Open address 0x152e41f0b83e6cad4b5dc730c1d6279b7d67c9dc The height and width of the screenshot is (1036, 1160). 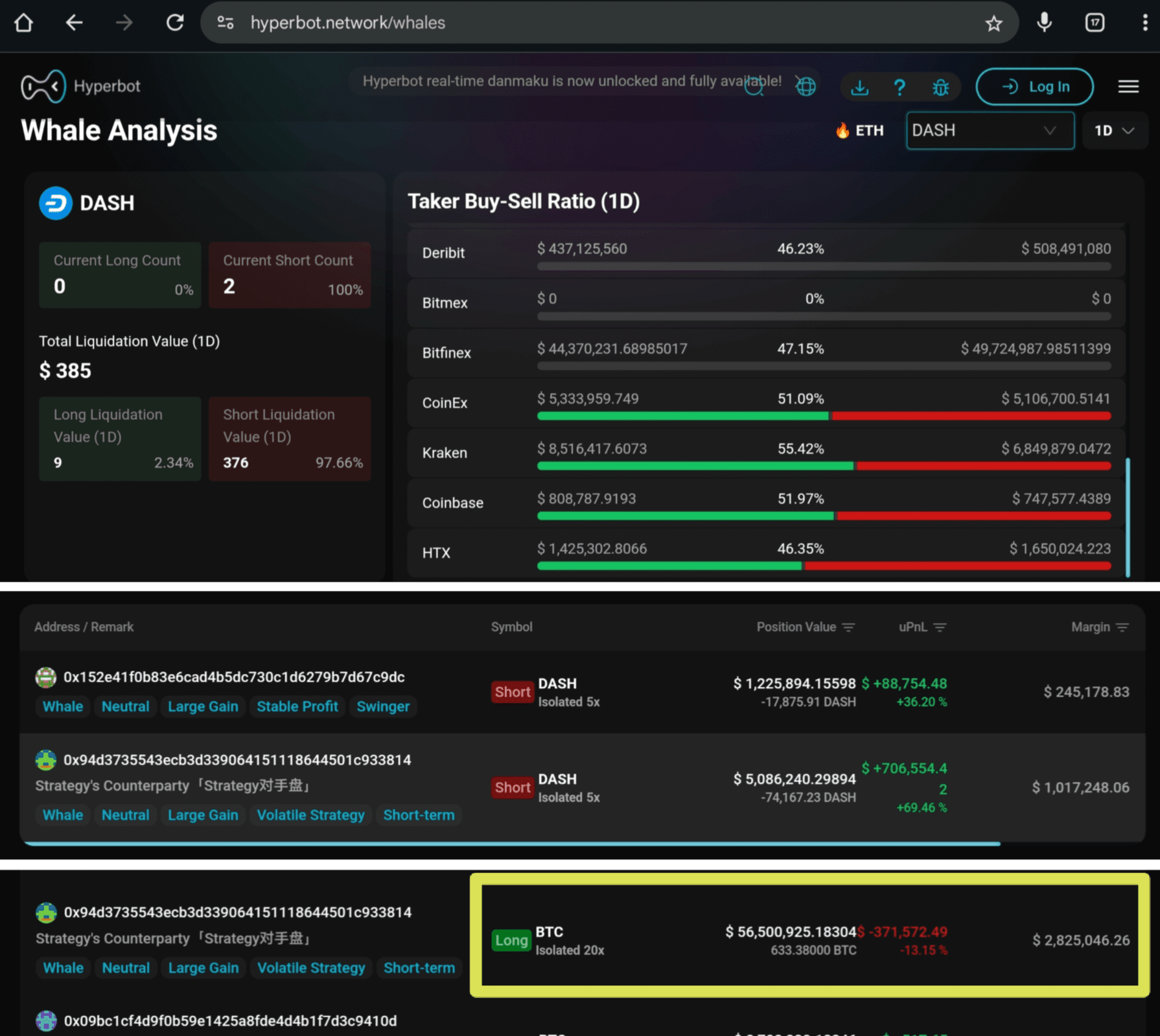pyautogui.click(x=233, y=677)
